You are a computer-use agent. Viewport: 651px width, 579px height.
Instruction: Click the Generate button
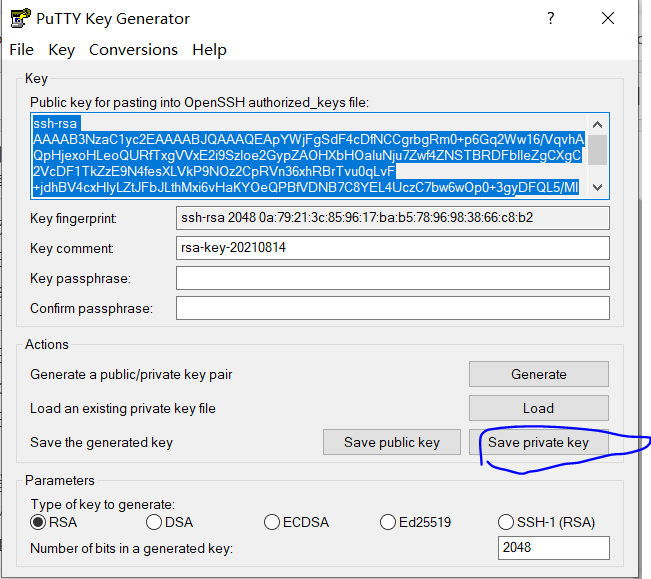point(539,374)
